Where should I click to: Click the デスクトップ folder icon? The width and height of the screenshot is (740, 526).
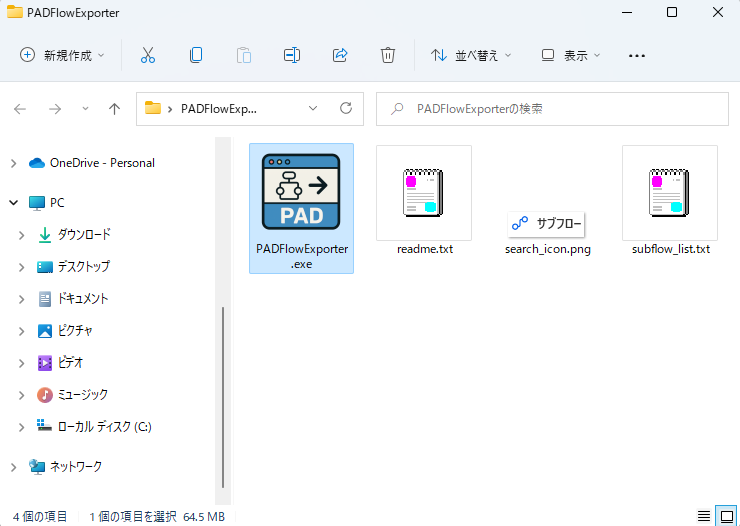(45, 267)
